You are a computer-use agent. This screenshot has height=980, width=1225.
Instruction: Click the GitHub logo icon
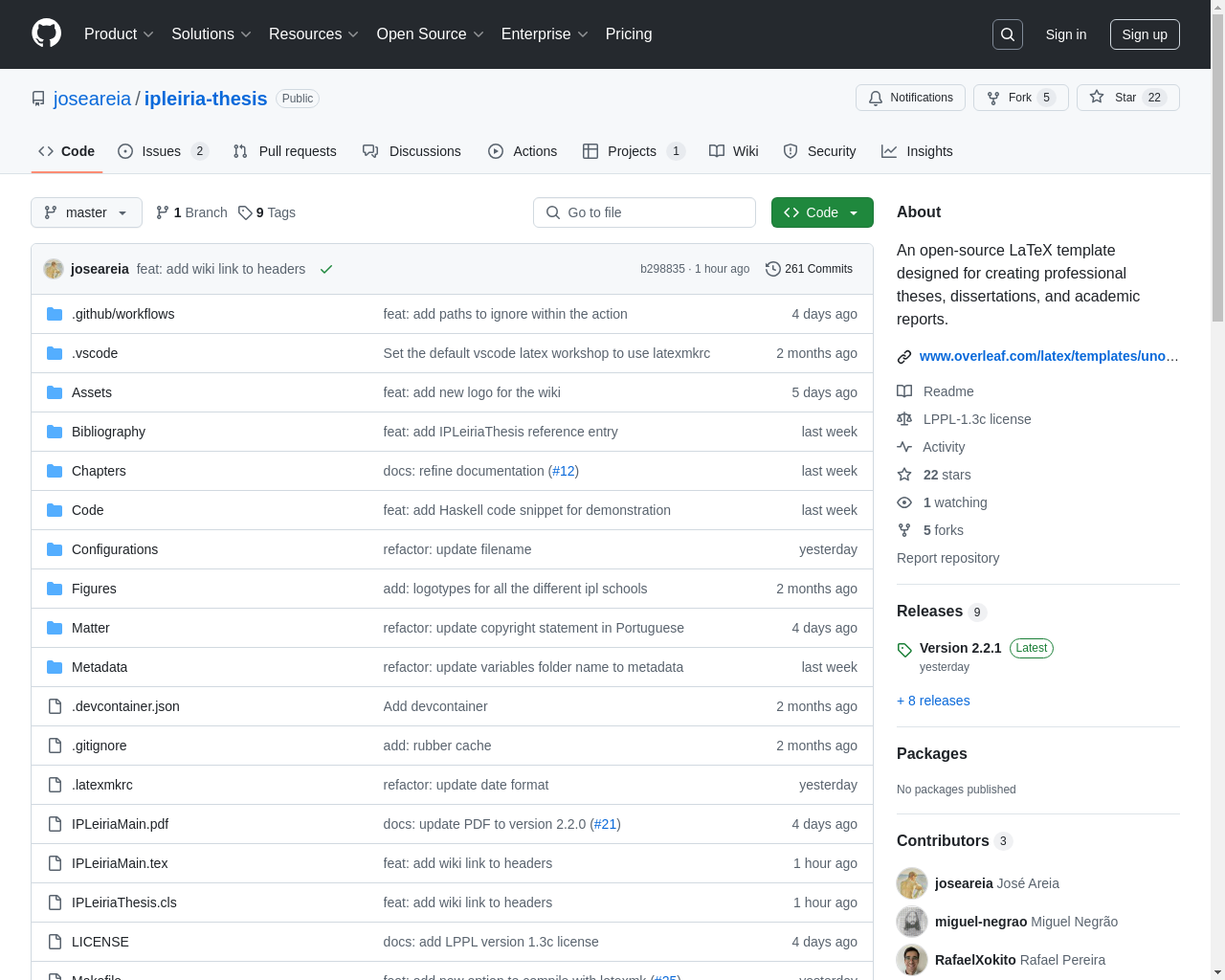46,33
